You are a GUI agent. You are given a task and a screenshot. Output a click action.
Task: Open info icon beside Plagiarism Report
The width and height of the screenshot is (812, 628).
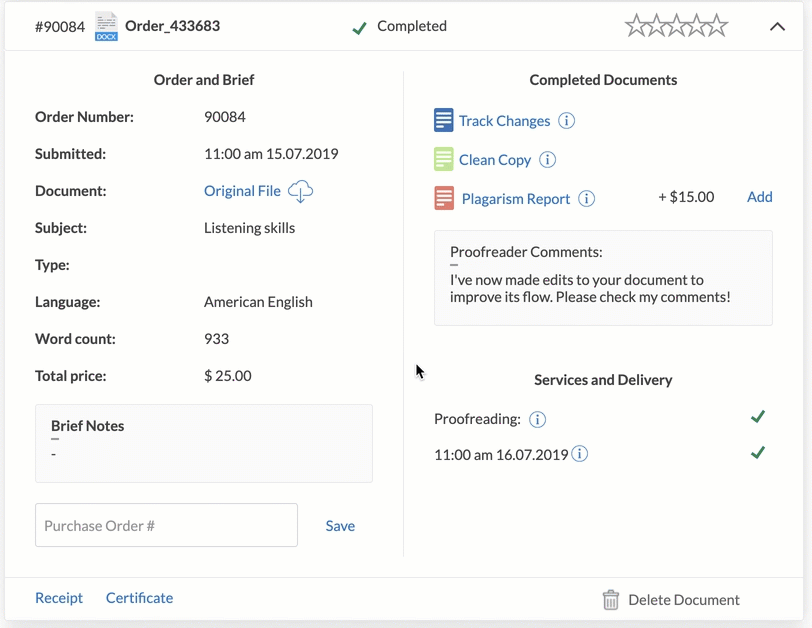[x=586, y=198]
